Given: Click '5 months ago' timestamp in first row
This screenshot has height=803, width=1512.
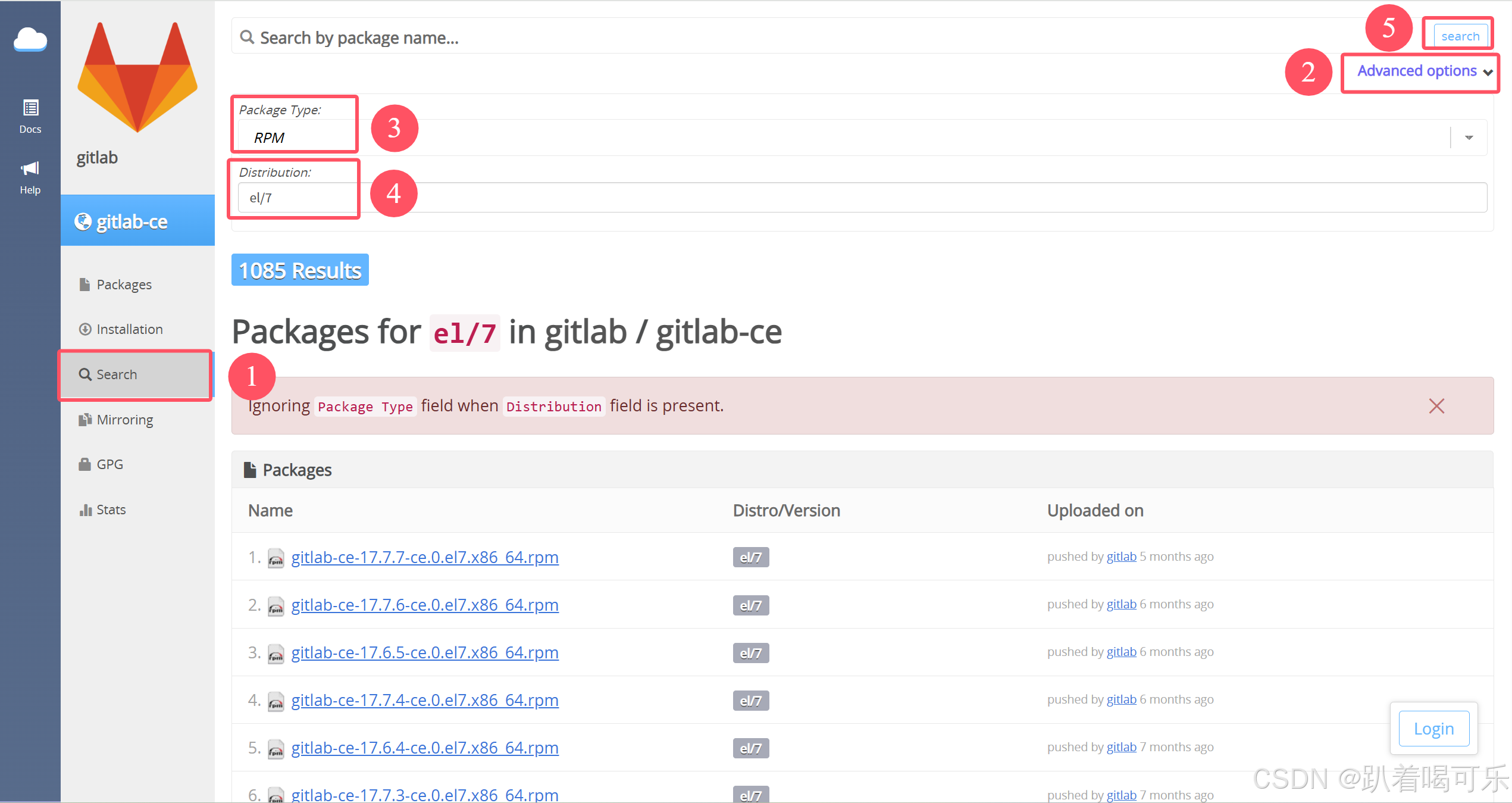Looking at the screenshot, I should click(1176, 557).
